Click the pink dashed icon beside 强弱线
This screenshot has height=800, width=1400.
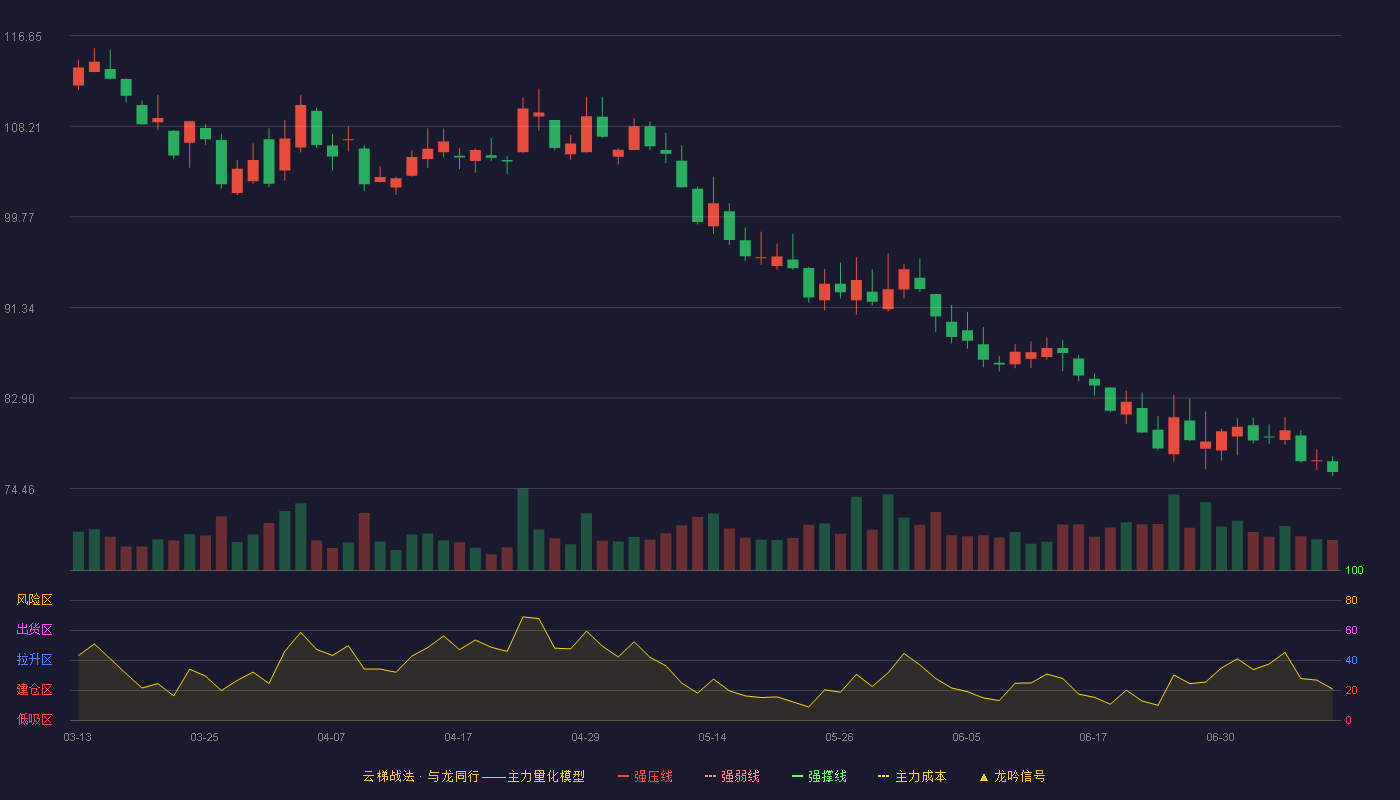click(x=710, y=776)
